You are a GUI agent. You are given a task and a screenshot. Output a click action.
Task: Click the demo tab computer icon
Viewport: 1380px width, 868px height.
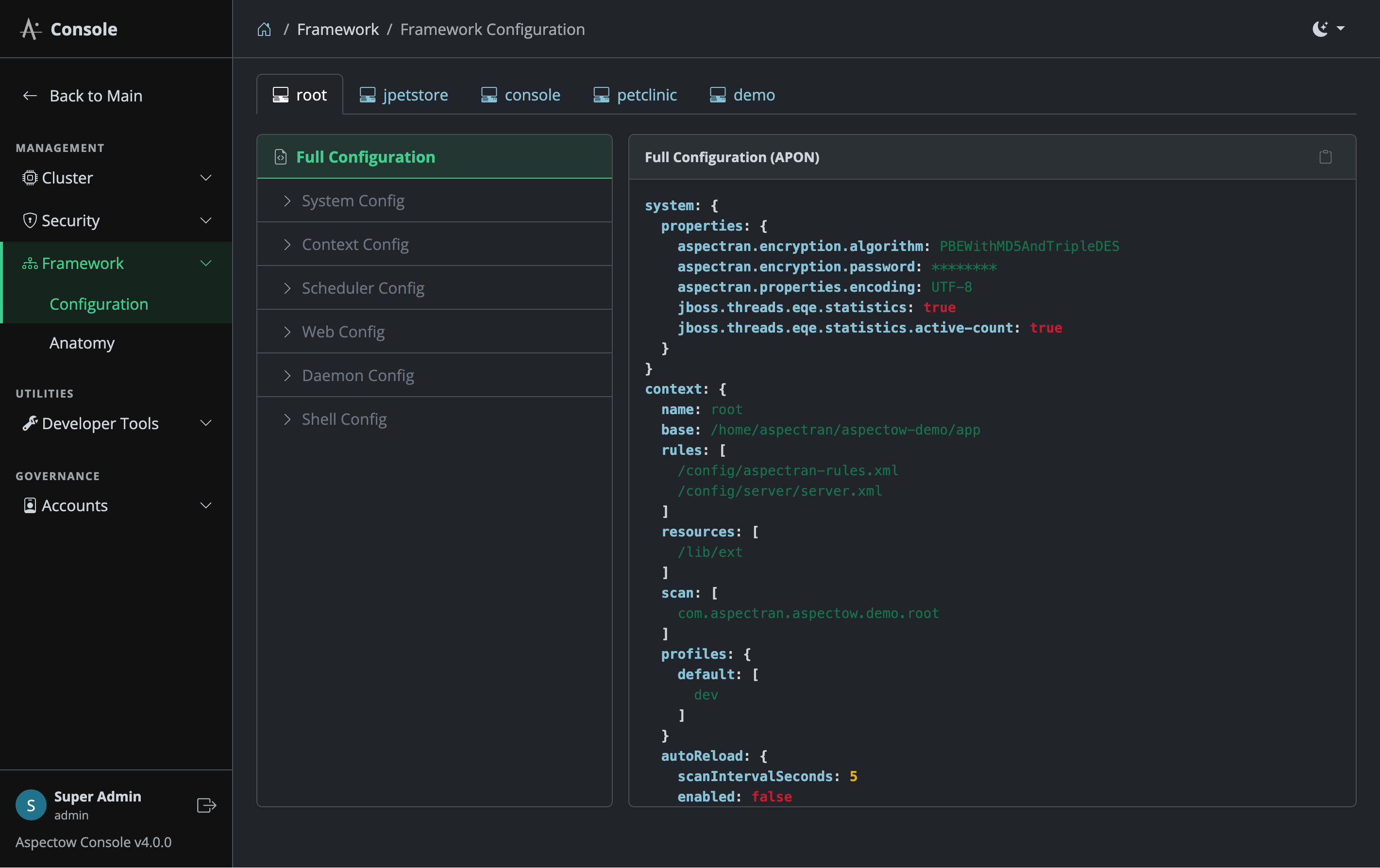(718, 95)
